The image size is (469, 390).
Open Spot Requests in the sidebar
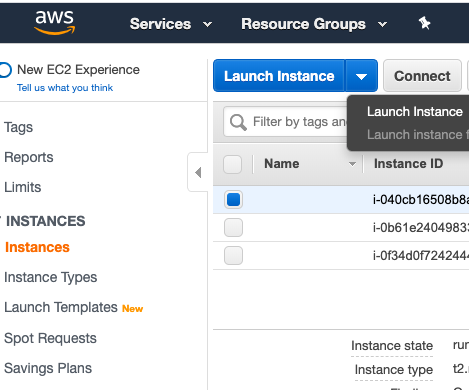[50, 338]
